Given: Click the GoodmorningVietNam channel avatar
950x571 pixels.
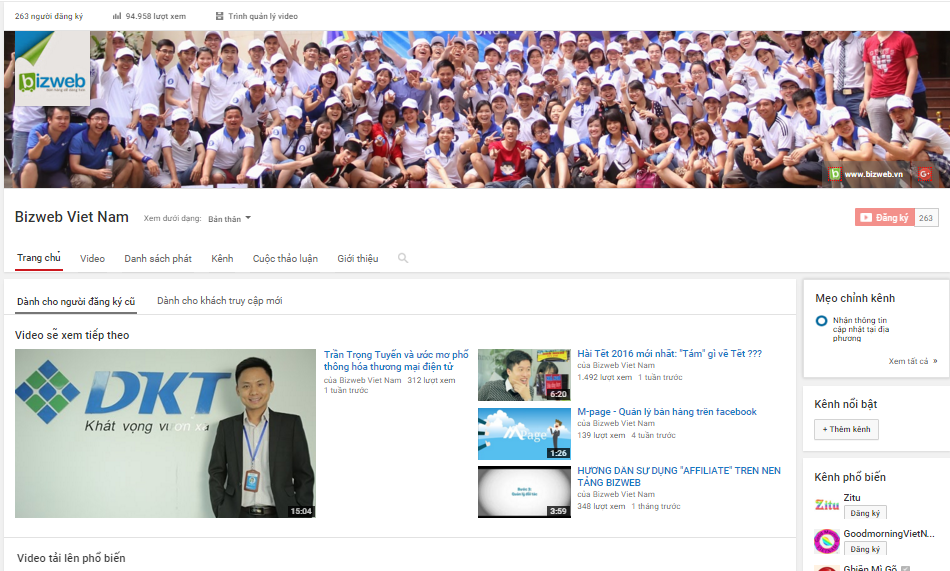Looking at the screenshot, I should point(826,541).
